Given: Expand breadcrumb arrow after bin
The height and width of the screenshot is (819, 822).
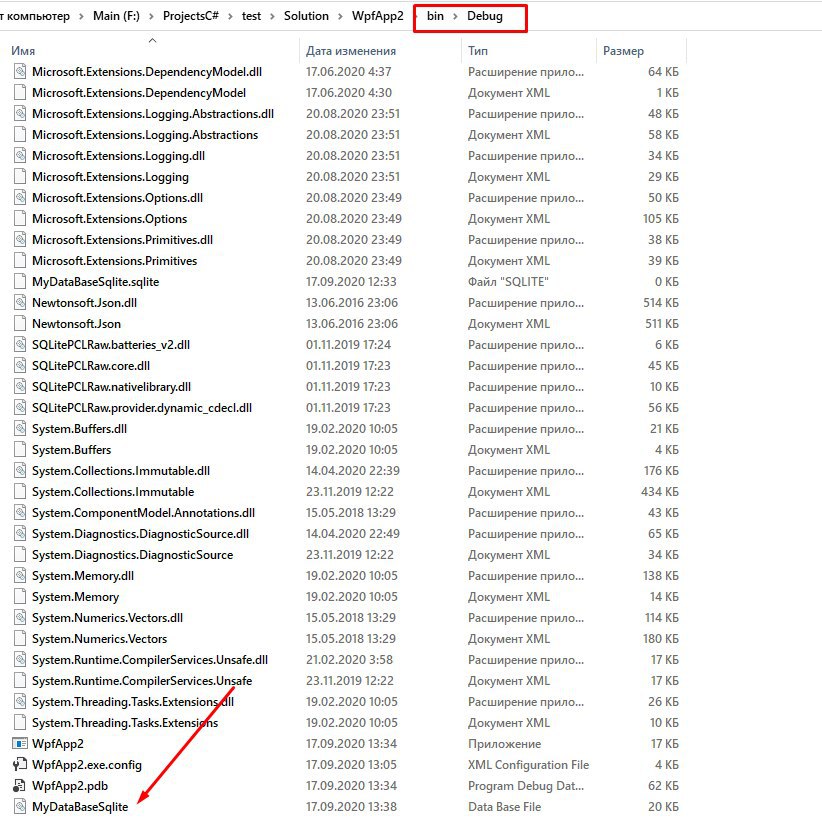Looking at the screenshot, I should coord(456,16).
